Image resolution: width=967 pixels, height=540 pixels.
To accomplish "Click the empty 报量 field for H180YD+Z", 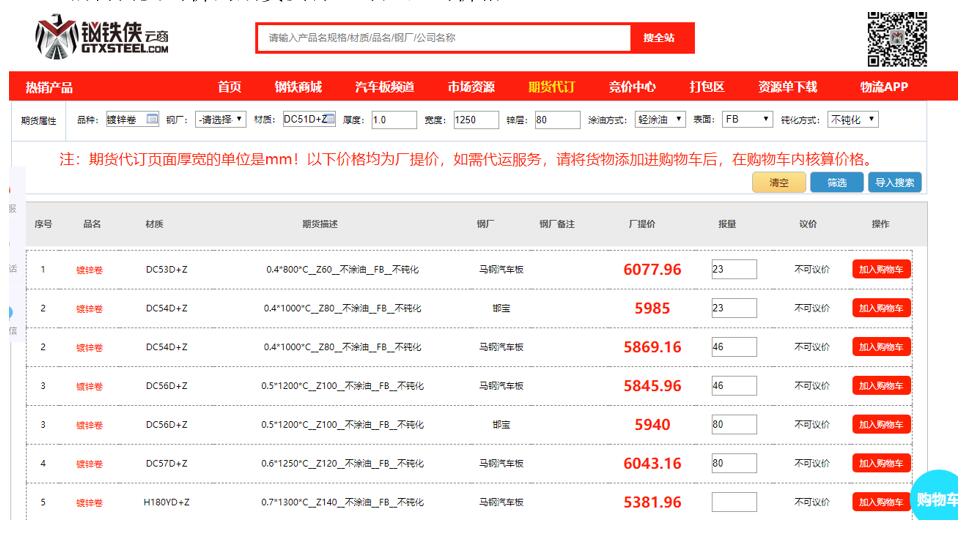I will coord(733,502).
